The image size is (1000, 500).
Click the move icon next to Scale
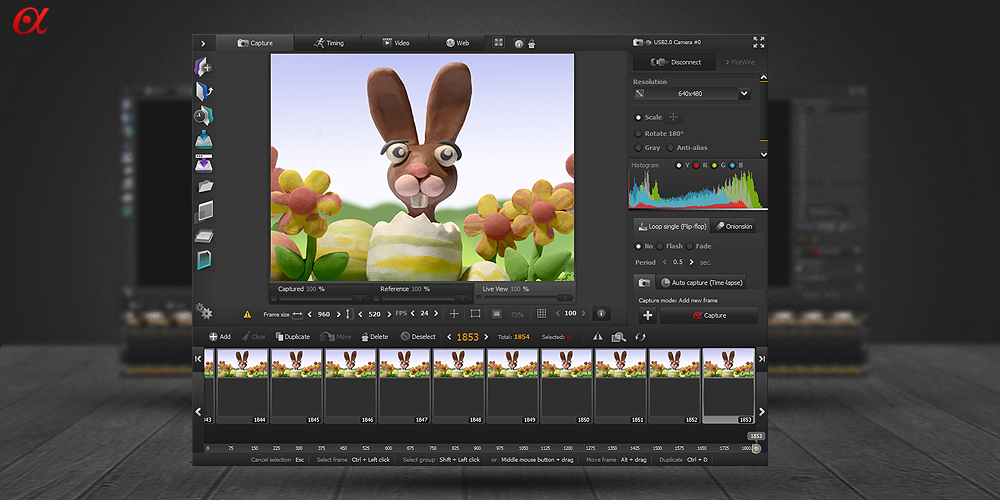pyautogui.click(x=673, y=117)
